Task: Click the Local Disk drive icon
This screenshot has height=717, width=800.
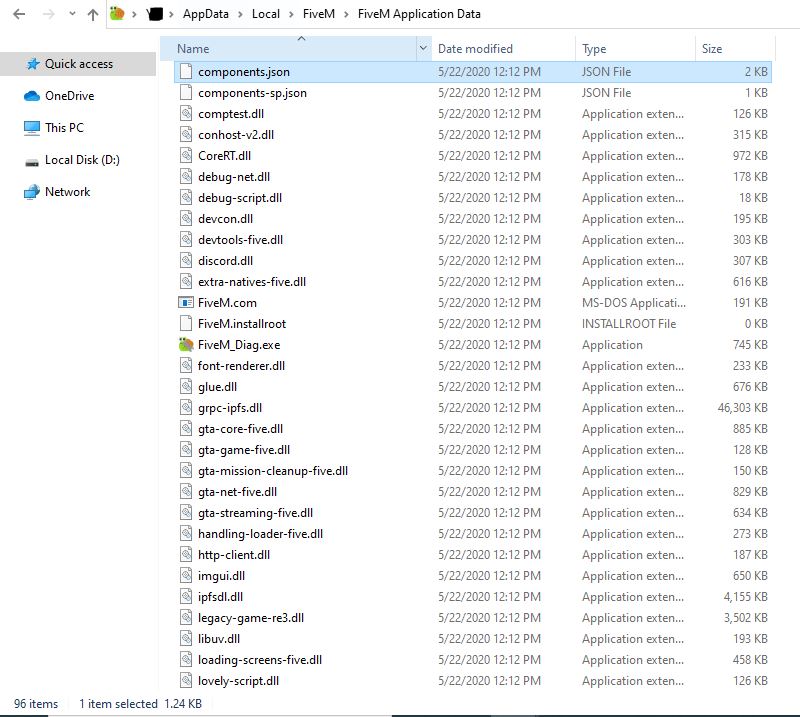Action: (x=32, y=162)
